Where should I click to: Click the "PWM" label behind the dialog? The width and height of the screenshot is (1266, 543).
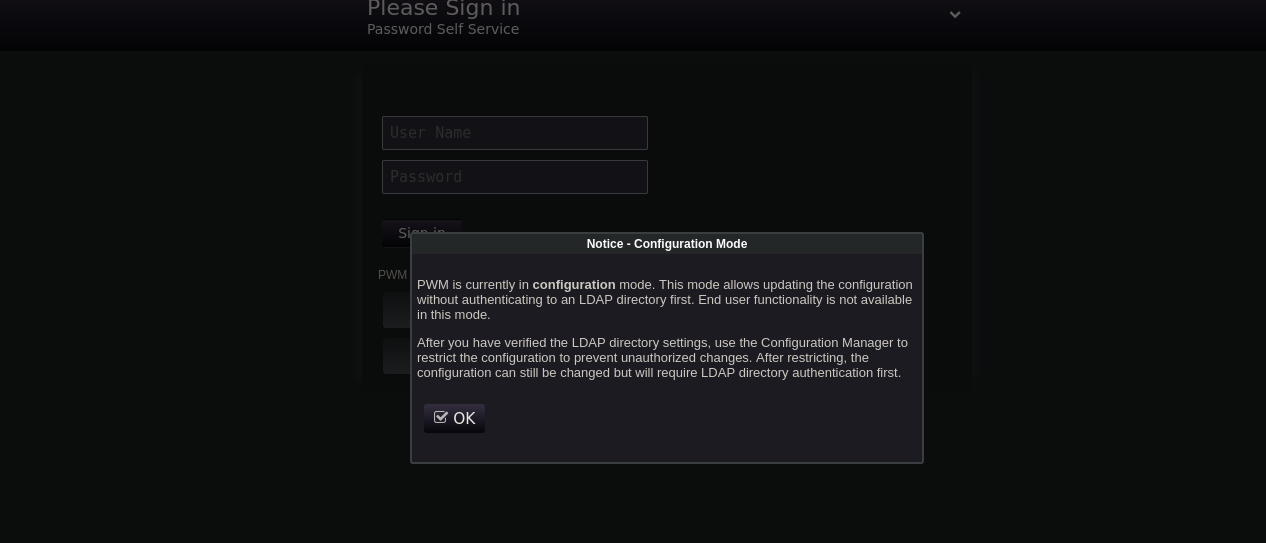(392, 275)
